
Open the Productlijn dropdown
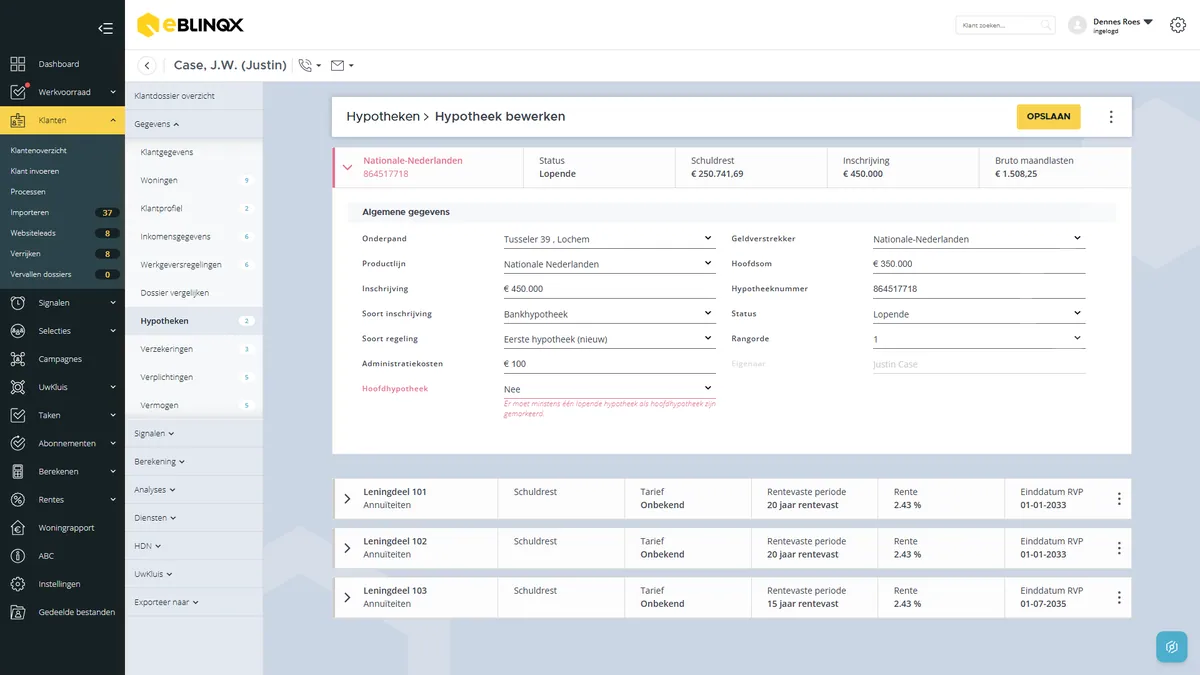(608, 264)
